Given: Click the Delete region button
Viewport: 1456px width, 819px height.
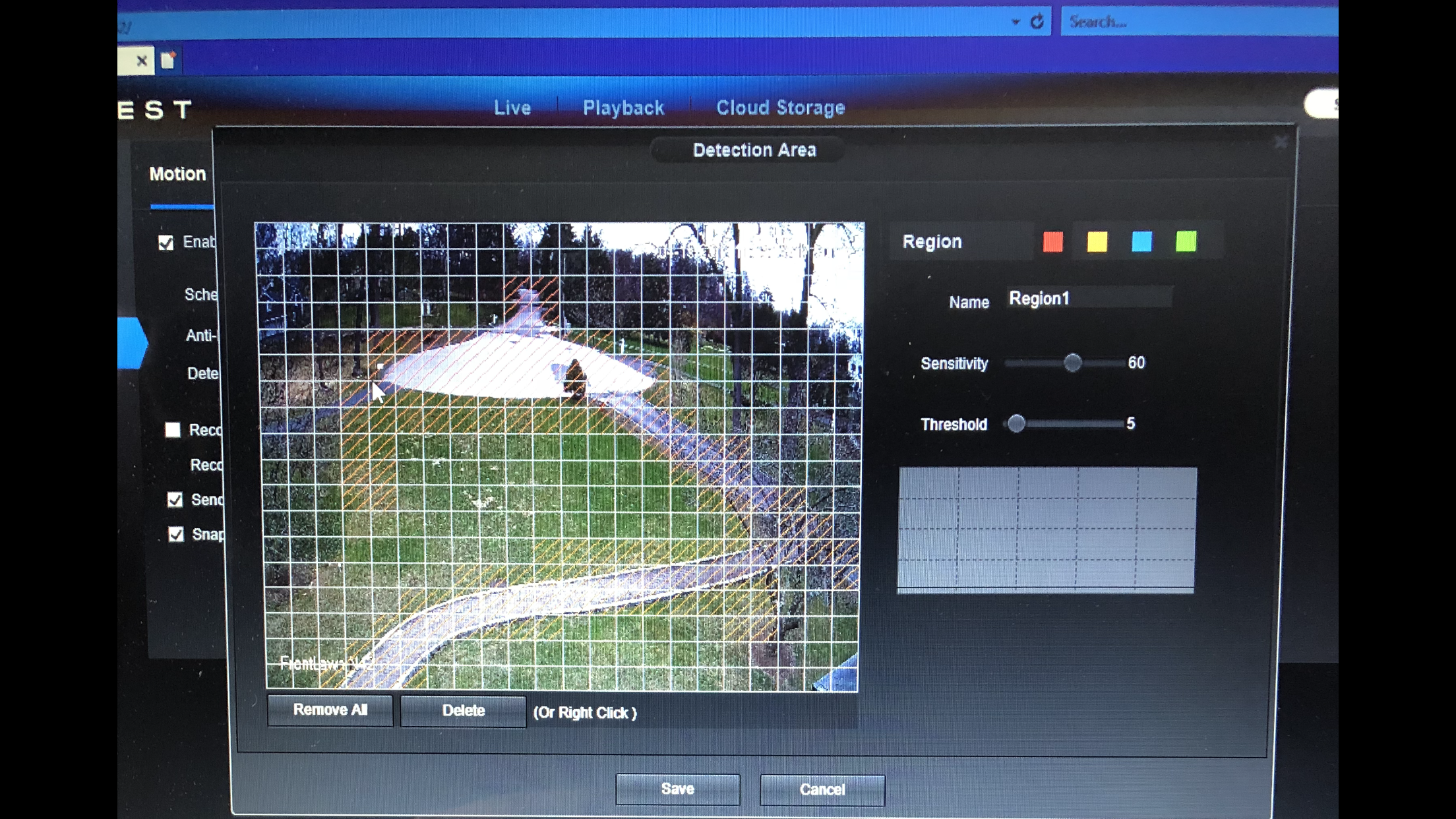Looking at the screenshot, I should click(x=464, y=711).
